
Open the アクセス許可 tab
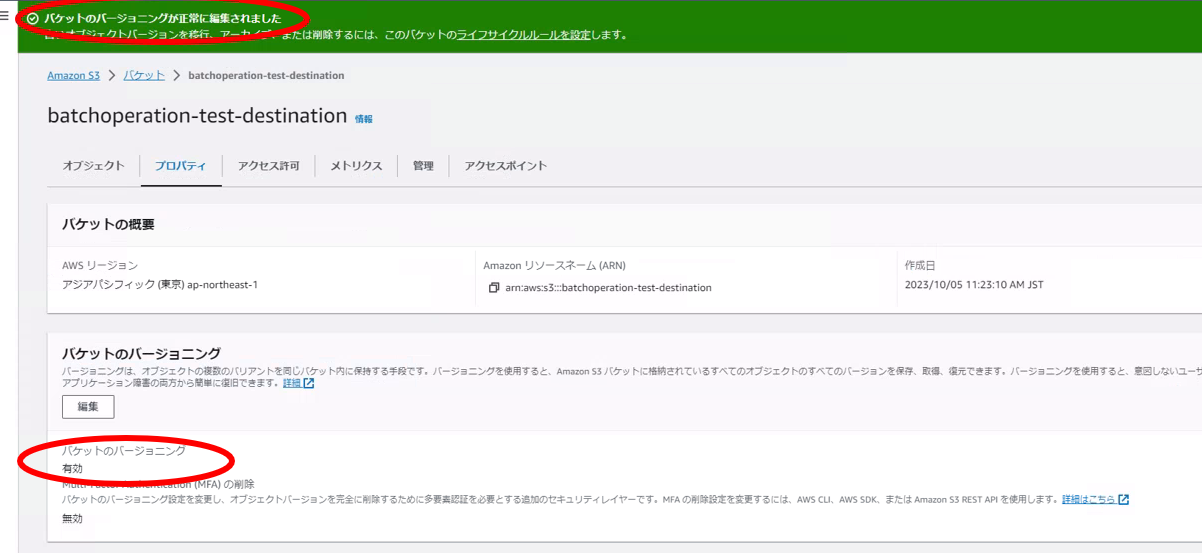pos(268,166)
